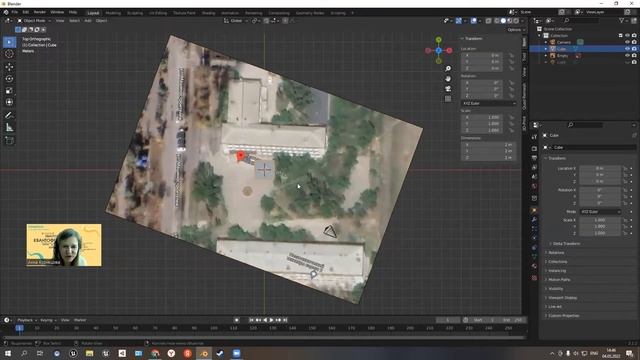This screenshot has width=640, height=360.
Task: Expand the Delta Transform panel
Action: [x=566, y=244]
